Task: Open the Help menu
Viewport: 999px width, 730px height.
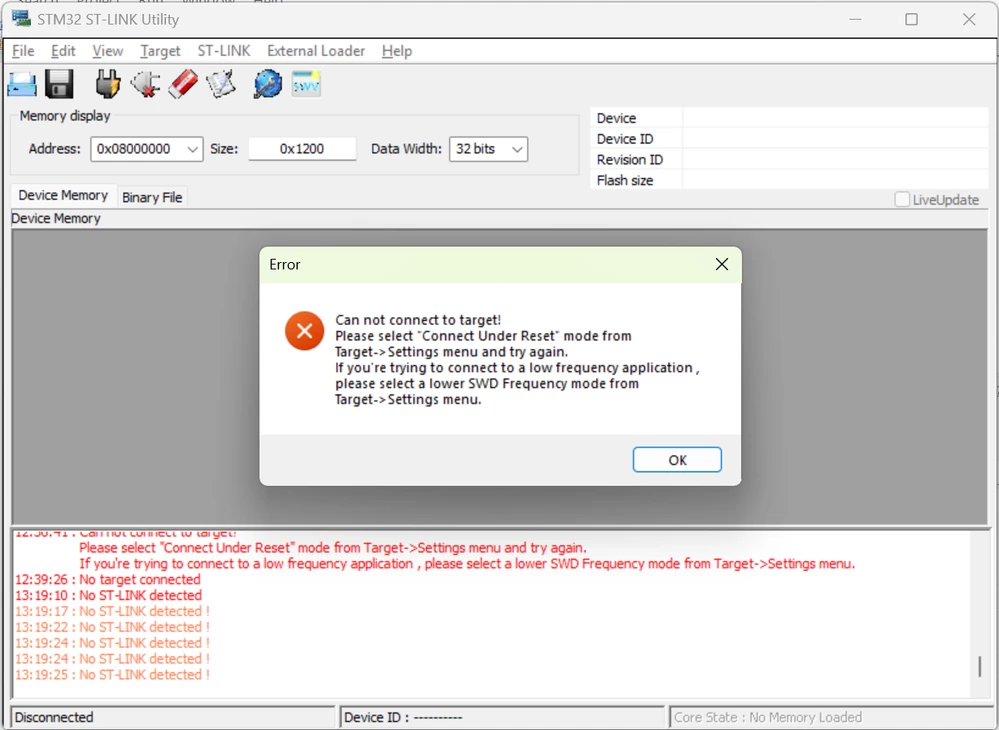Action: click(397, 51)
